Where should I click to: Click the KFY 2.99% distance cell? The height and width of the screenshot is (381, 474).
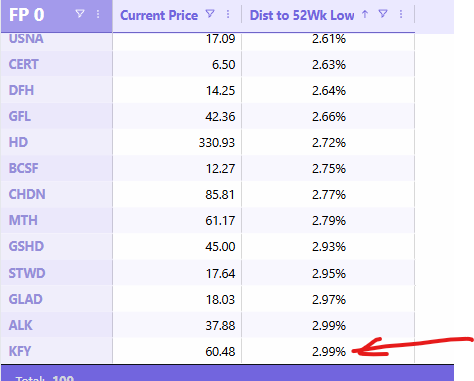pyautogui.click(x=329, y=351)
